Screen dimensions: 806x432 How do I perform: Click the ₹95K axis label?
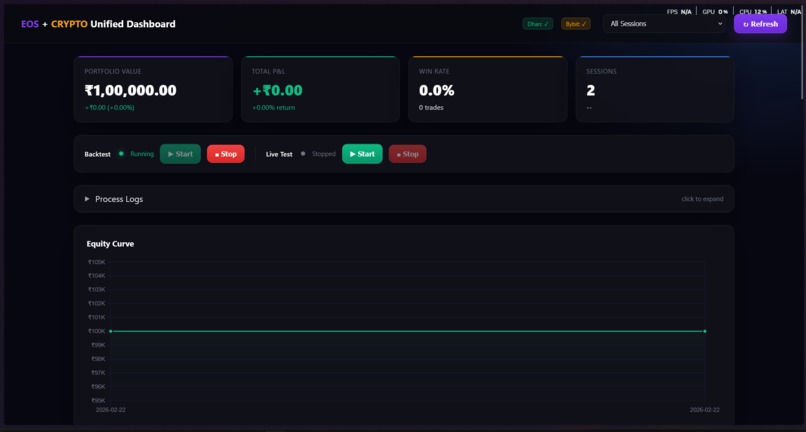(x=97, y=400)
